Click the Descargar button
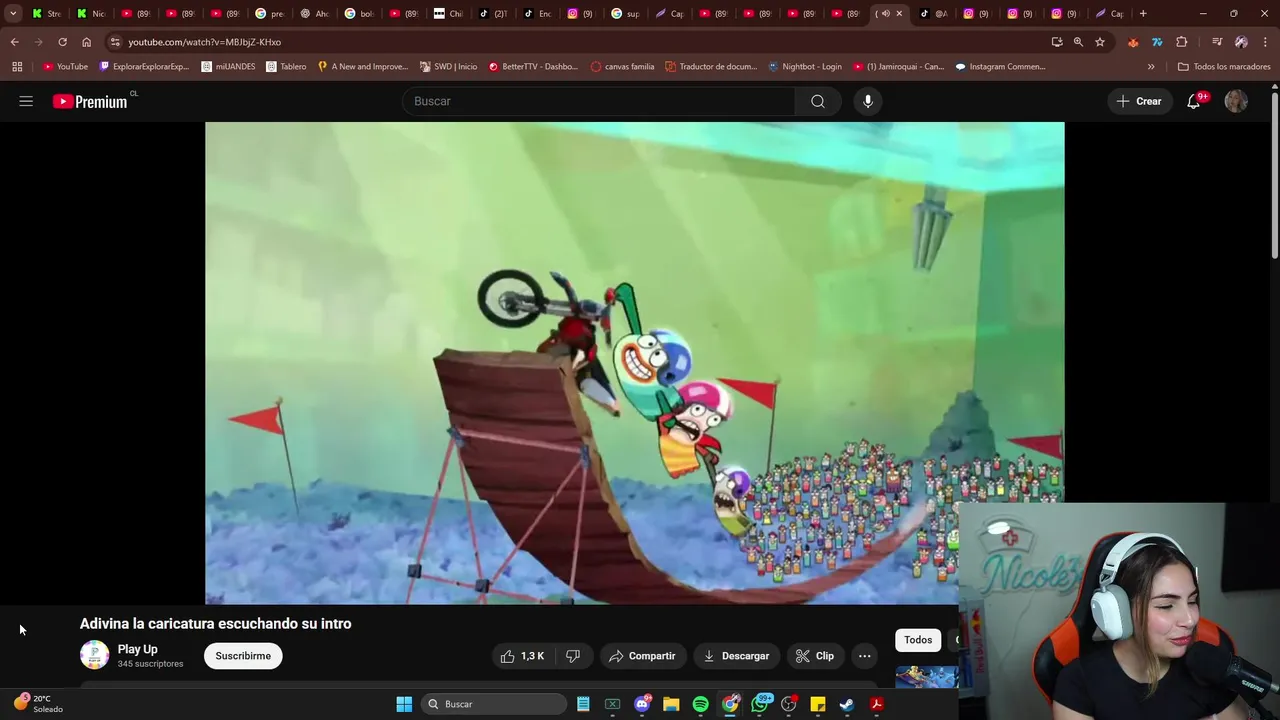The image size is (1280, 720). click(736, 656)
